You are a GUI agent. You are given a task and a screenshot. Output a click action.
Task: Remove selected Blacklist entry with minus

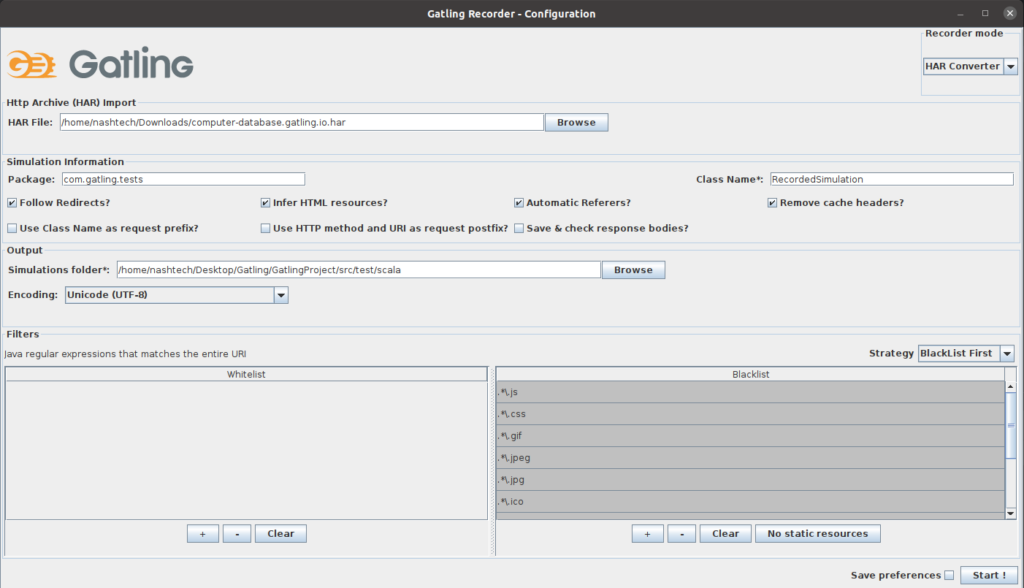pyautogui.click(x=681, y=534)
